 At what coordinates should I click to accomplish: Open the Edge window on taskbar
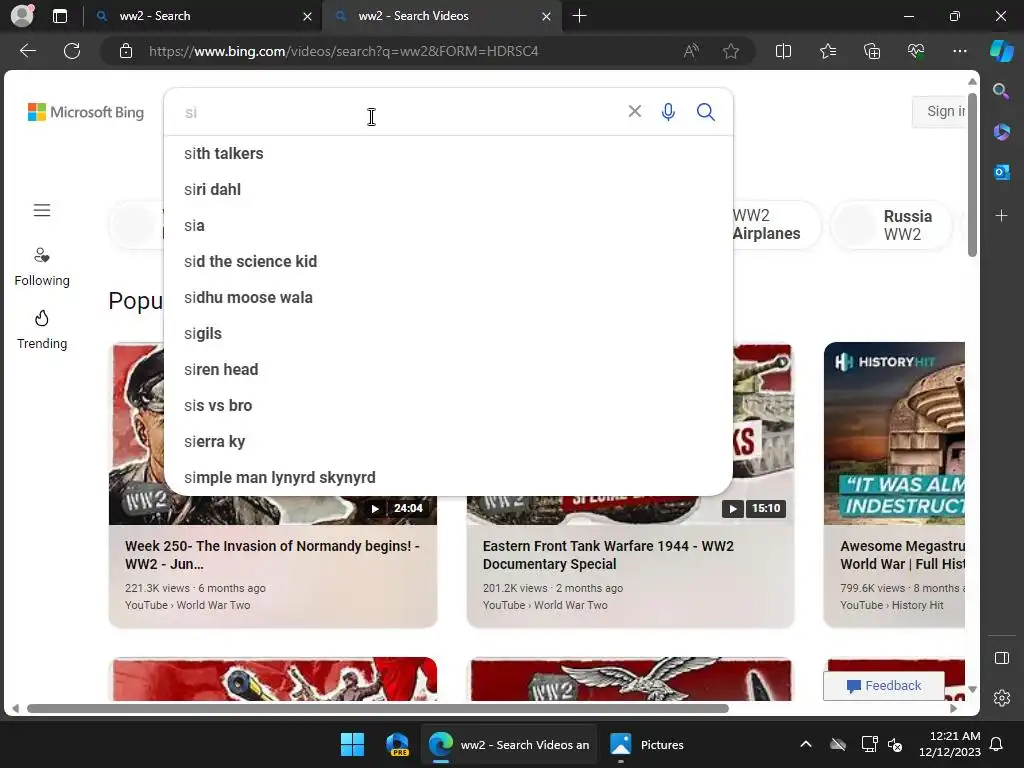click(x=509, y=744)
